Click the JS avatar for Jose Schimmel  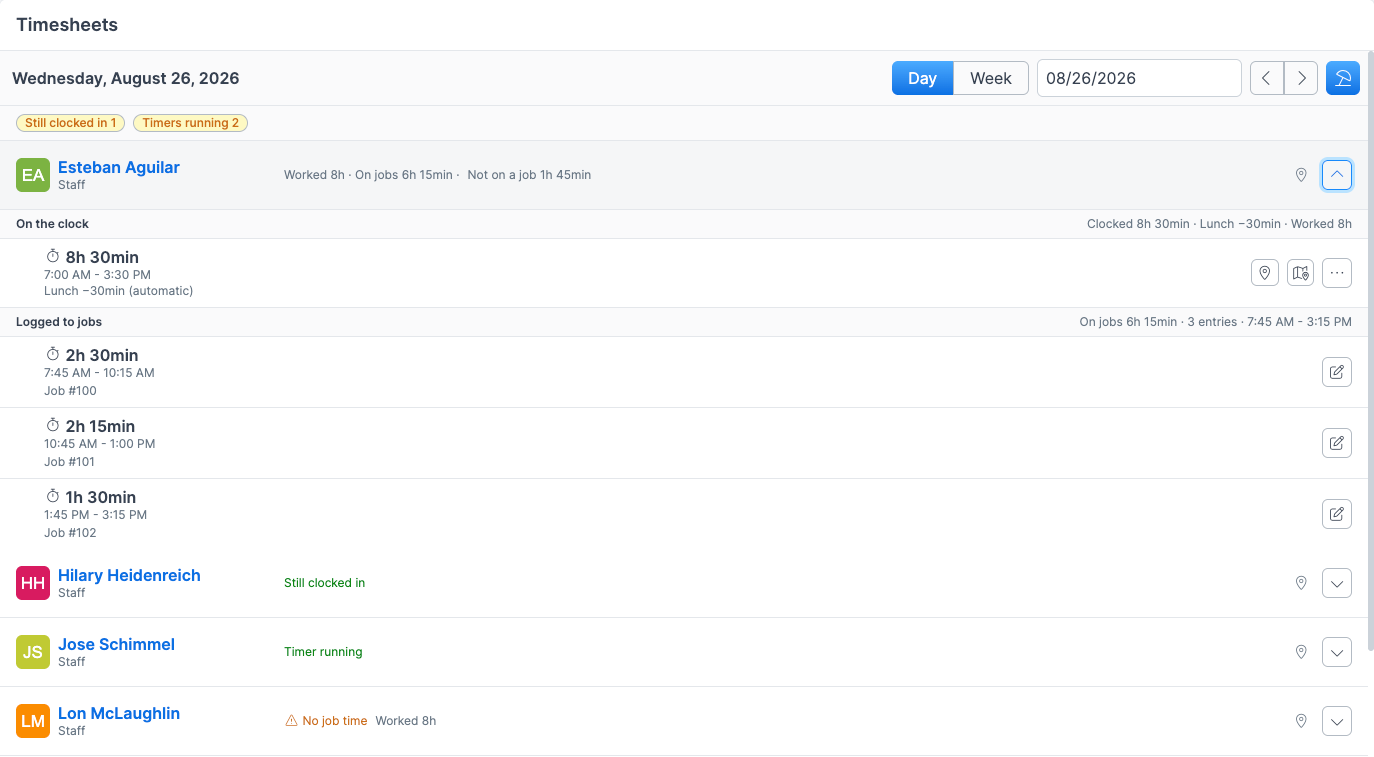[33, 652]
